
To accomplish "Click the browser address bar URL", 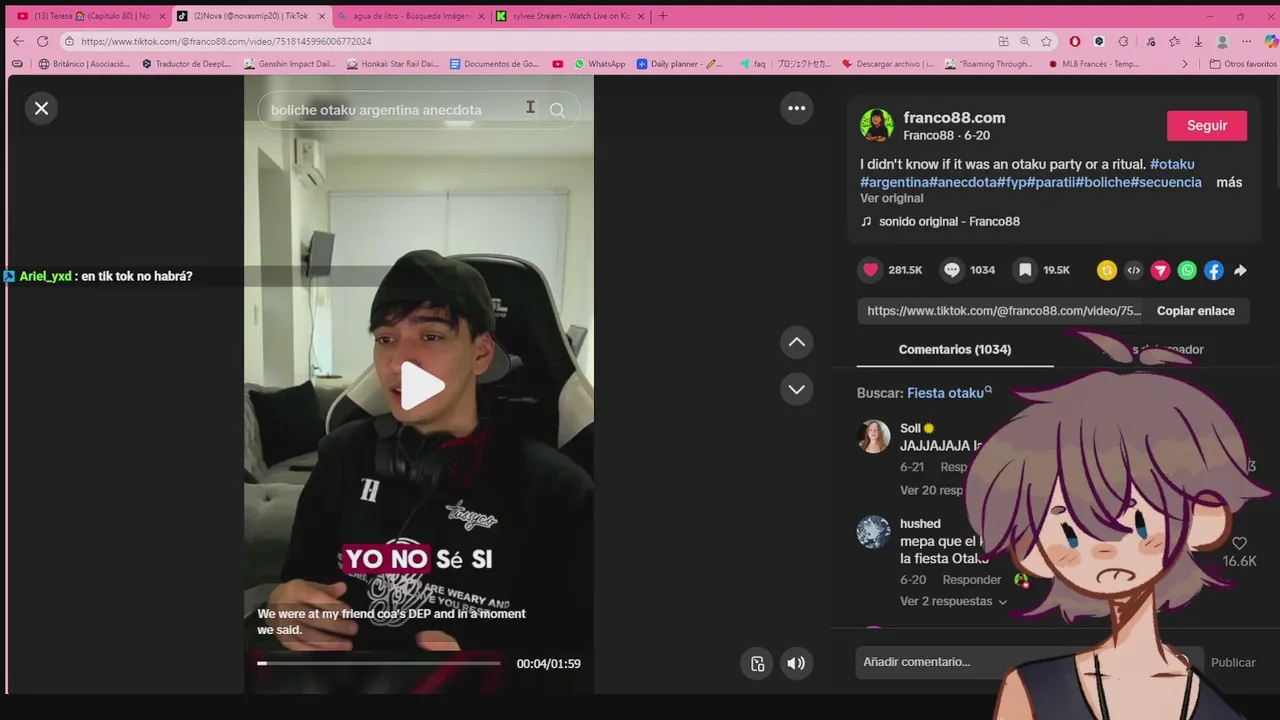I will pyautogui.click(x=226, y=41).
